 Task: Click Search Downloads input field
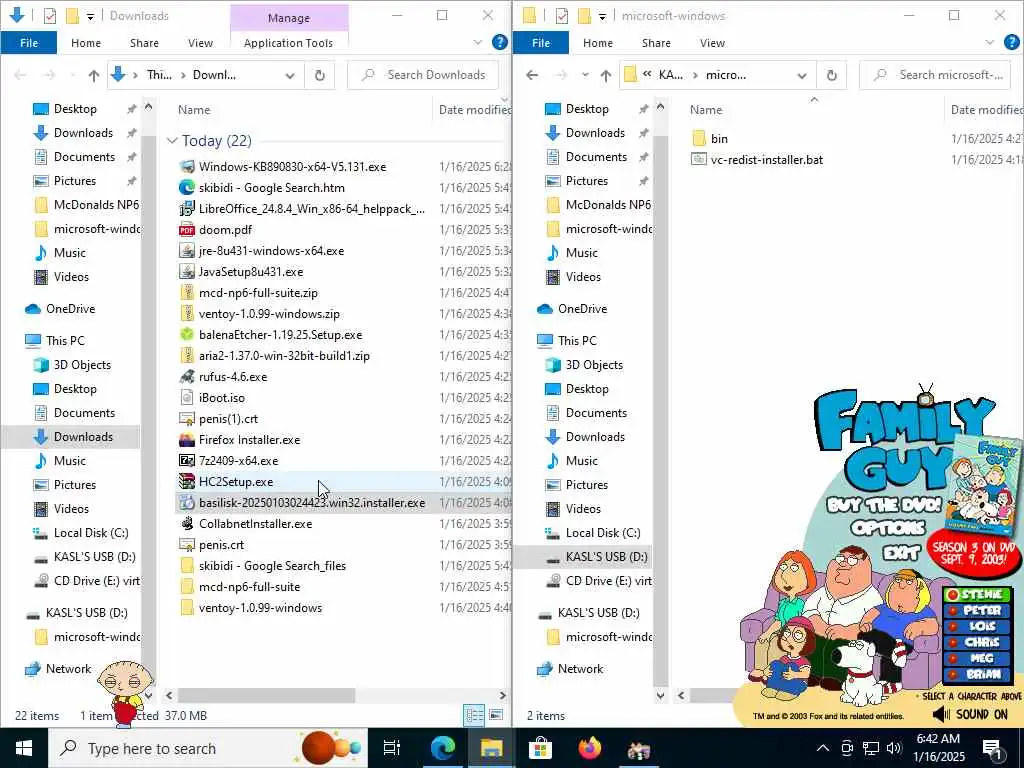pos(423,75)
